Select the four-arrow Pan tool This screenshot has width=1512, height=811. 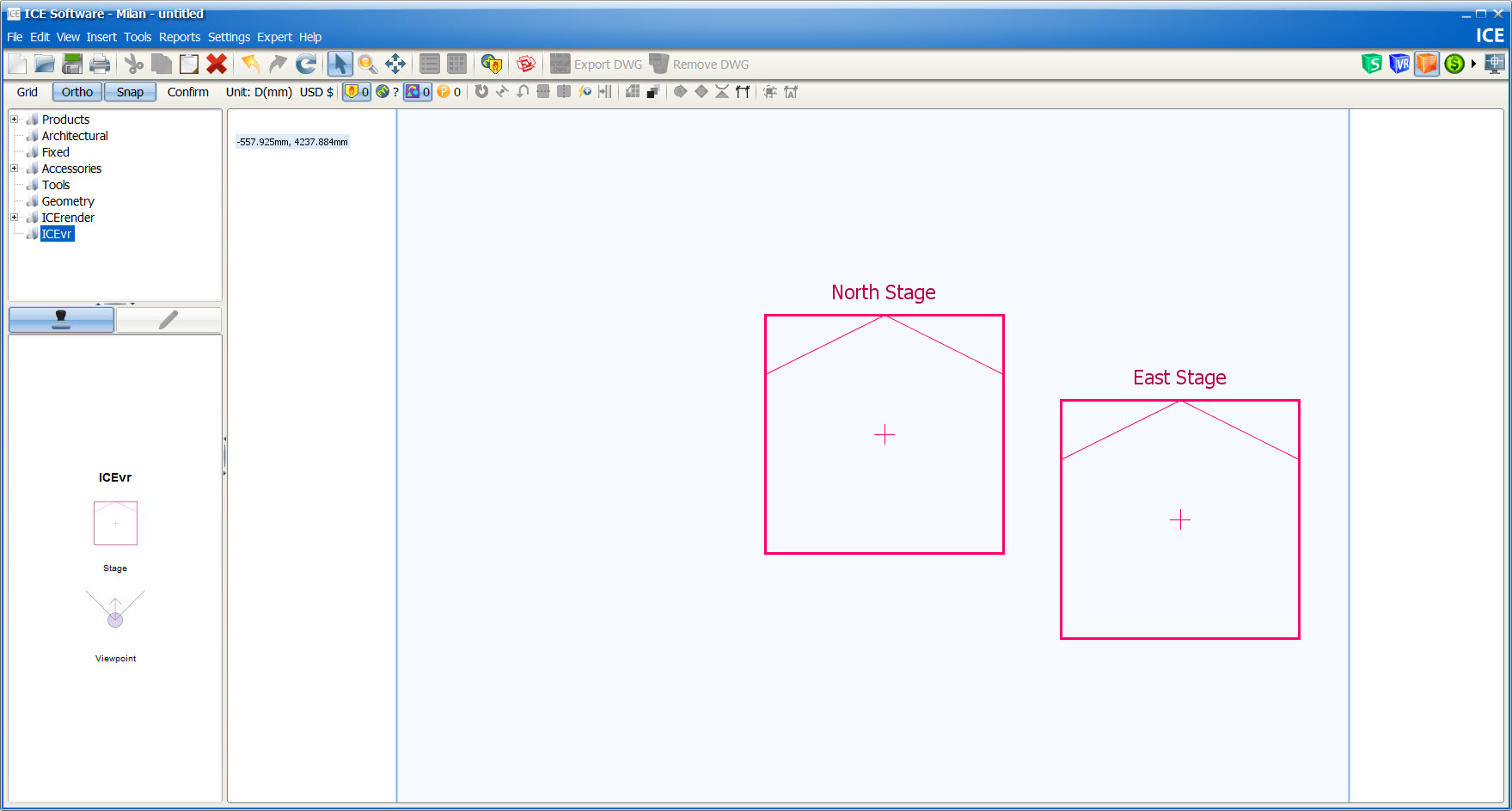[x=395, y=64]
